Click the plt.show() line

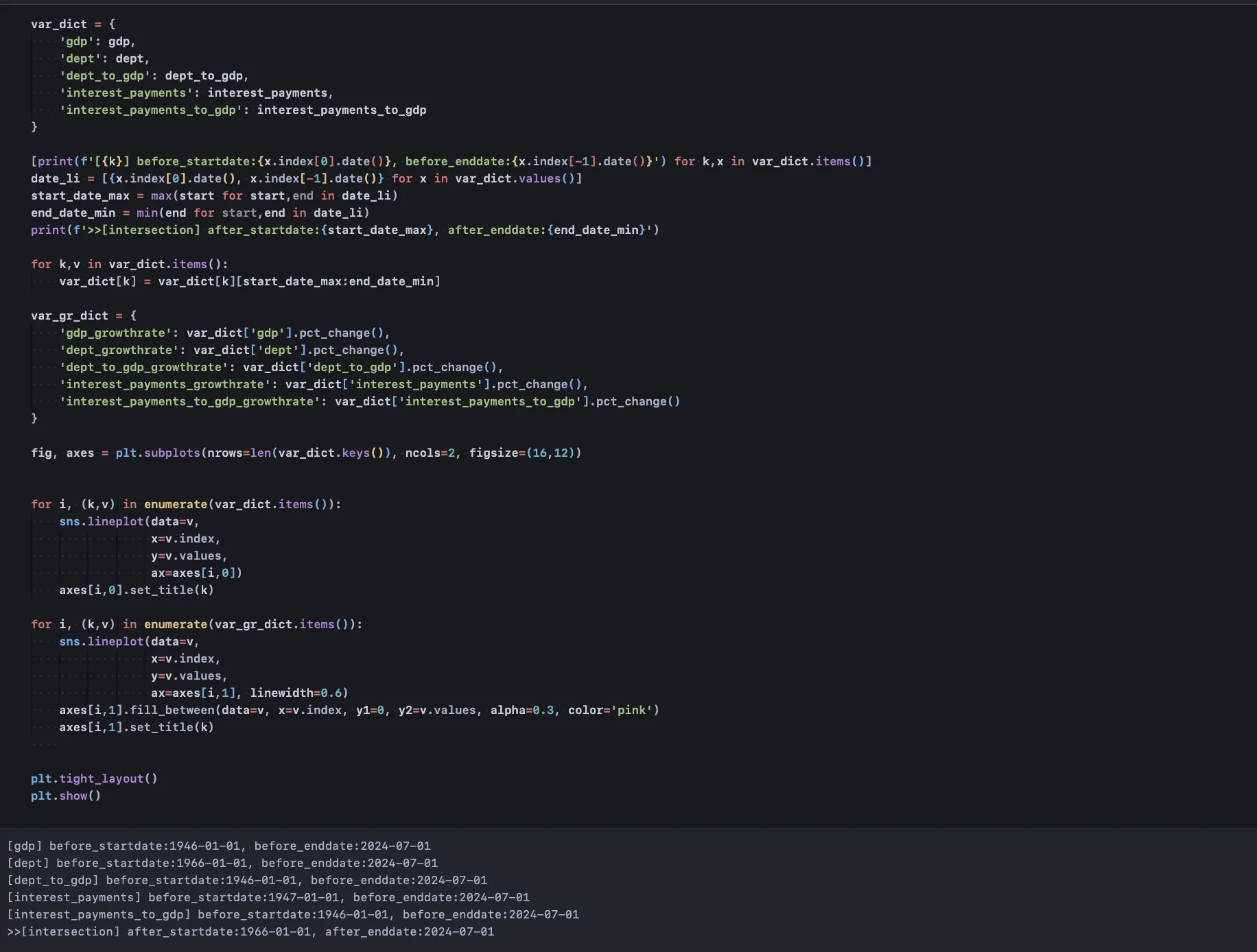click(x=66, y=796)
